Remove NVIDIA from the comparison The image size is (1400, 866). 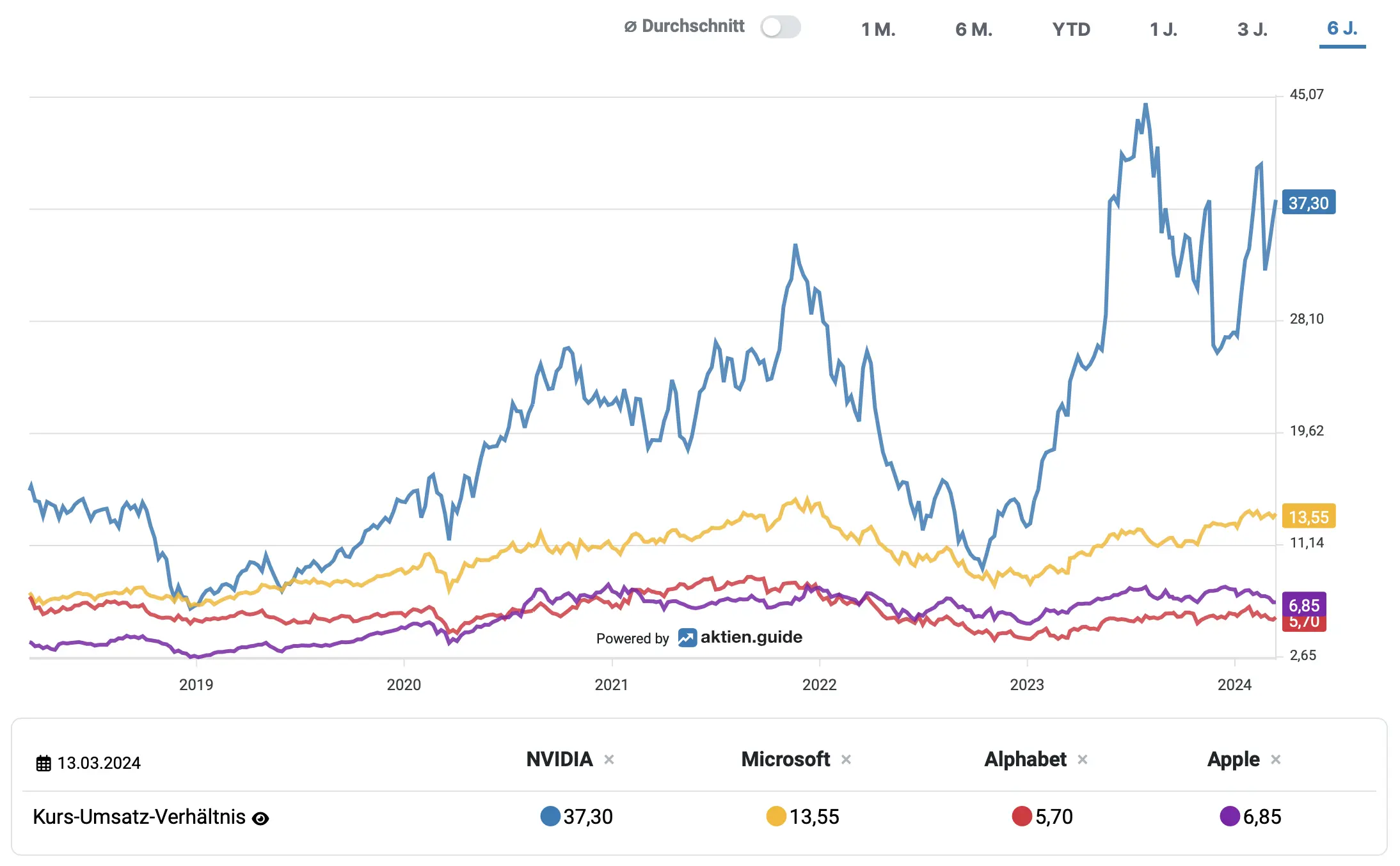[609, 759]
